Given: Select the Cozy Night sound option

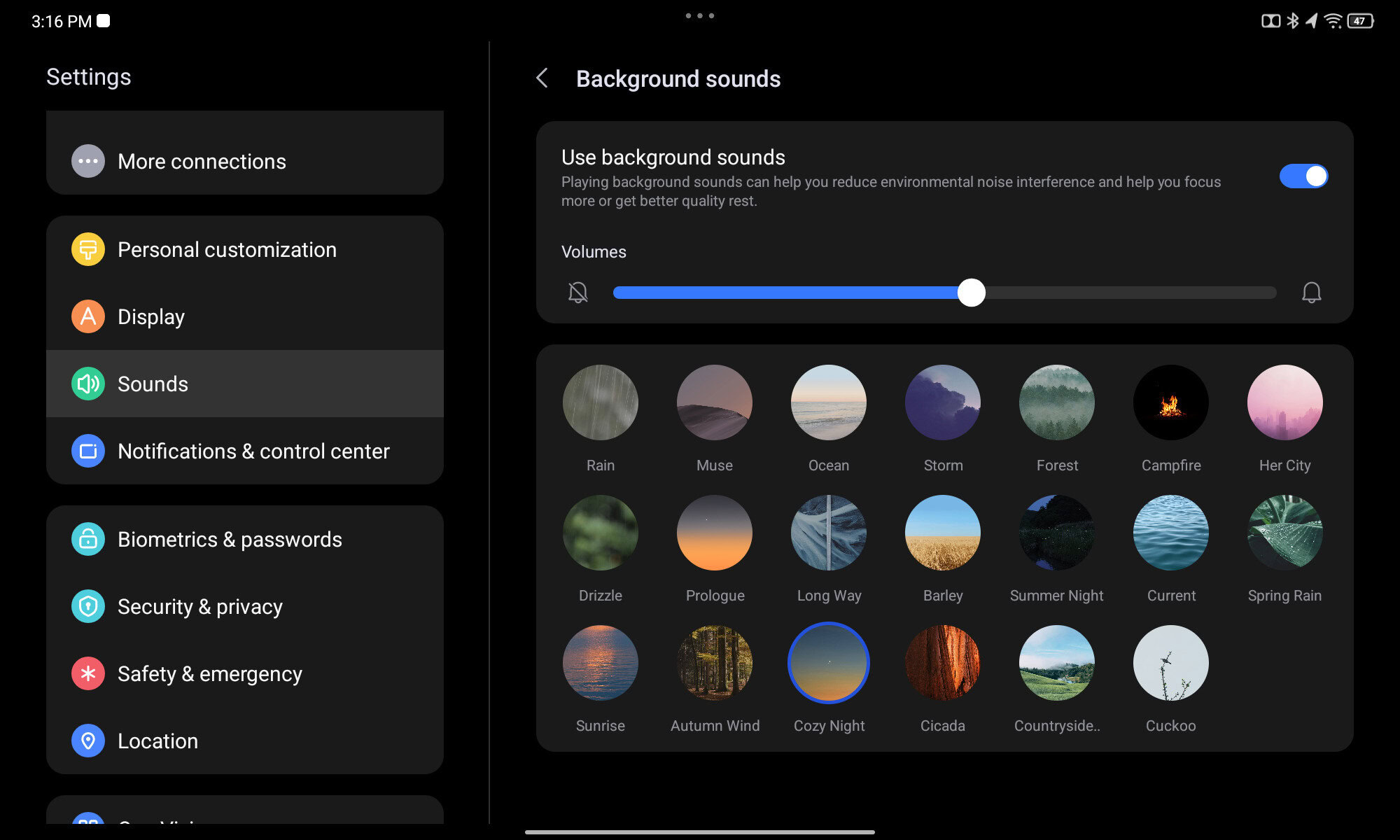Looking at the screenshot, I should coord(828,663).
